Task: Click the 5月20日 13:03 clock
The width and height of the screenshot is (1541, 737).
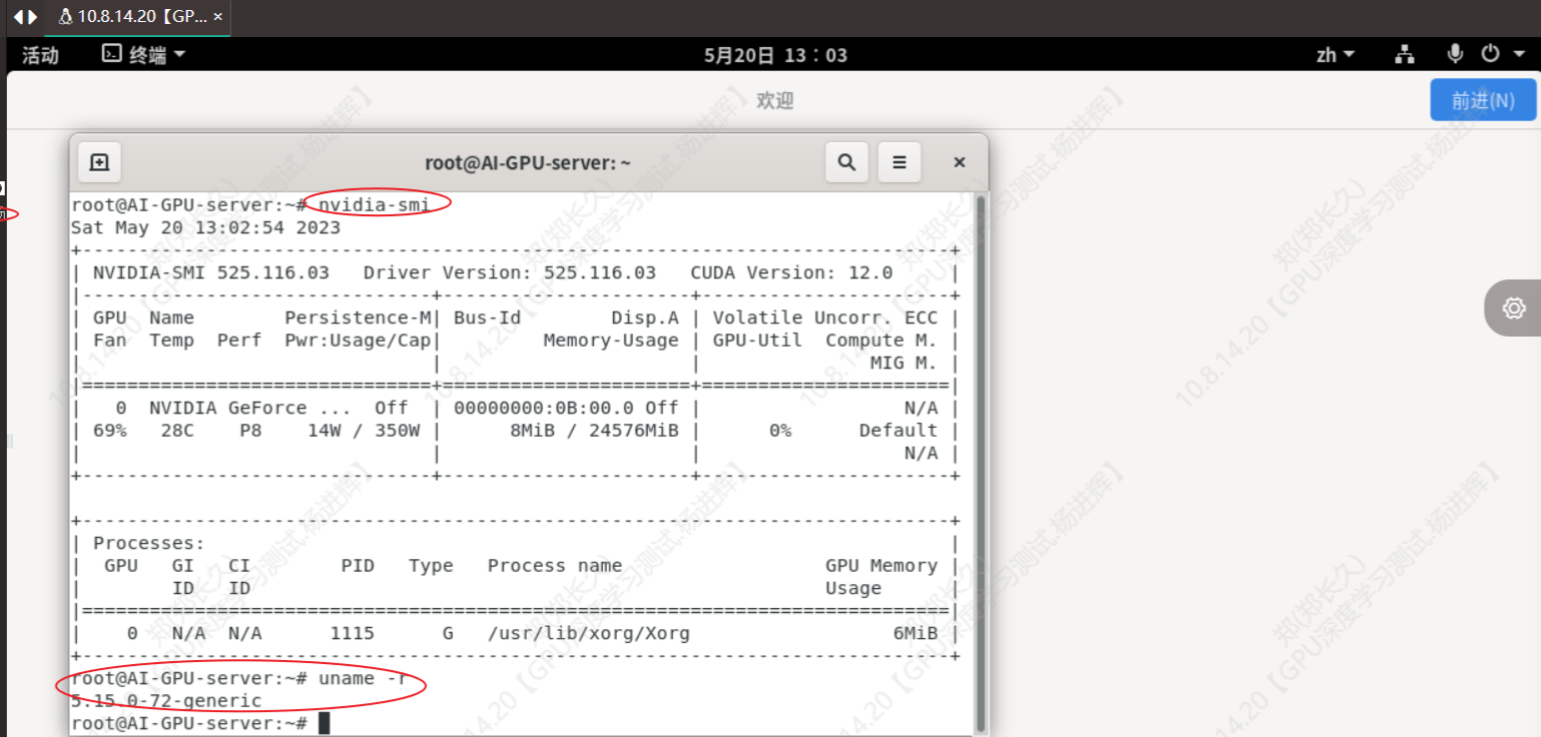Action: 775,55
